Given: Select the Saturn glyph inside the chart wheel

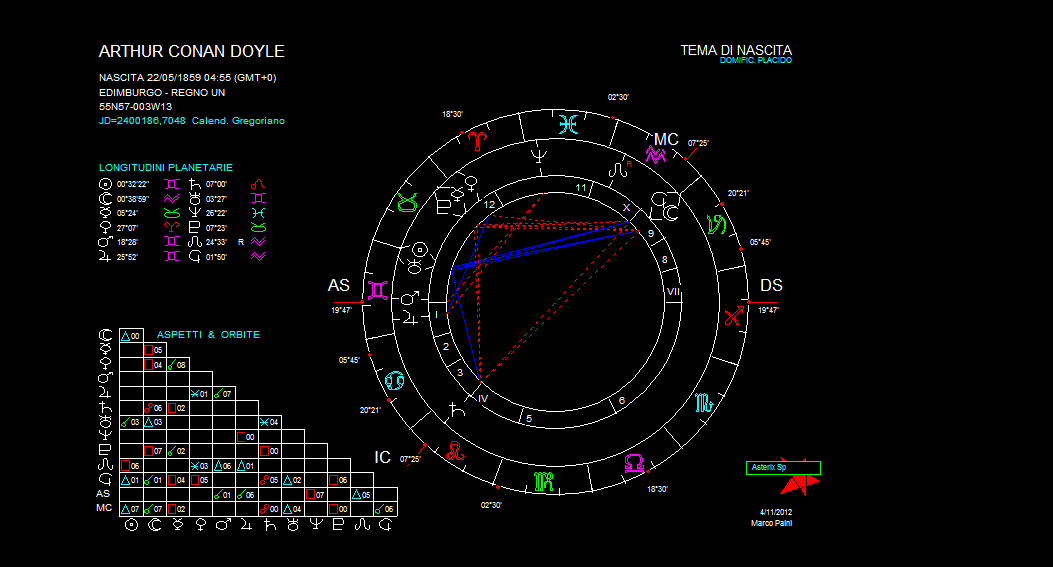Looking at the screenshot, I should coord(457,408).
